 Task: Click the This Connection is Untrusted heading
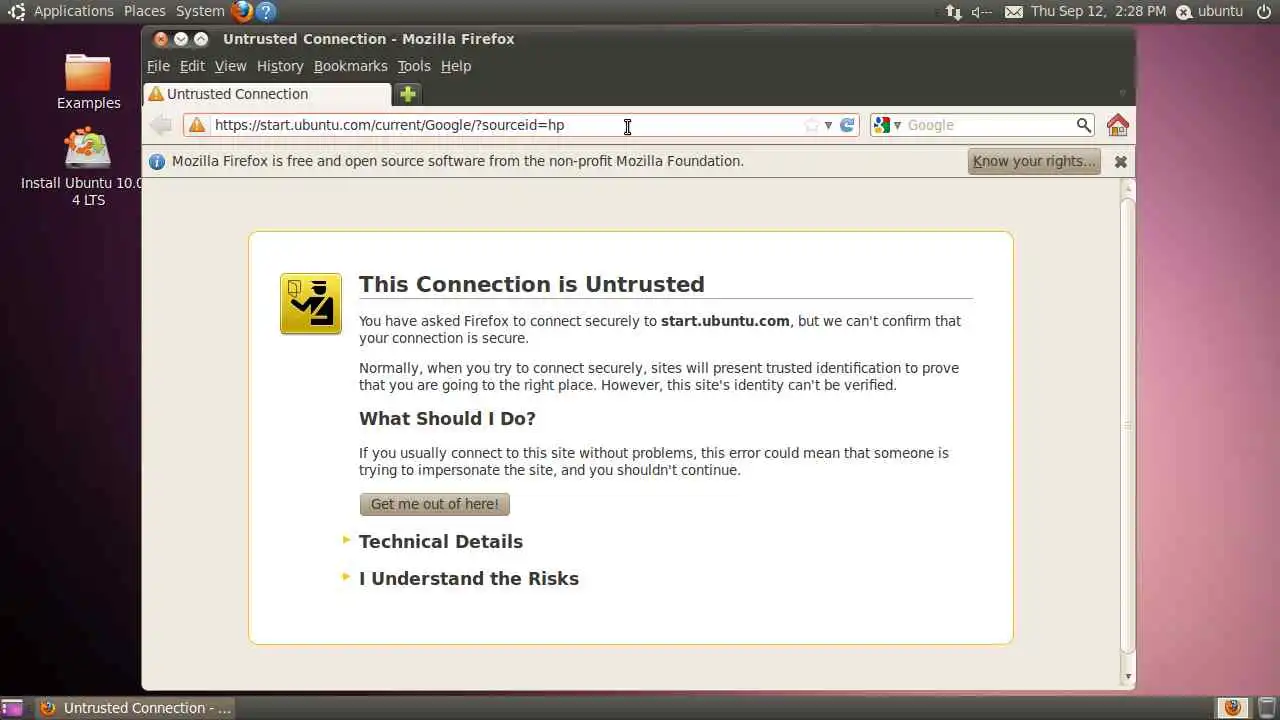pyautogui.click(x=532, y=284)
